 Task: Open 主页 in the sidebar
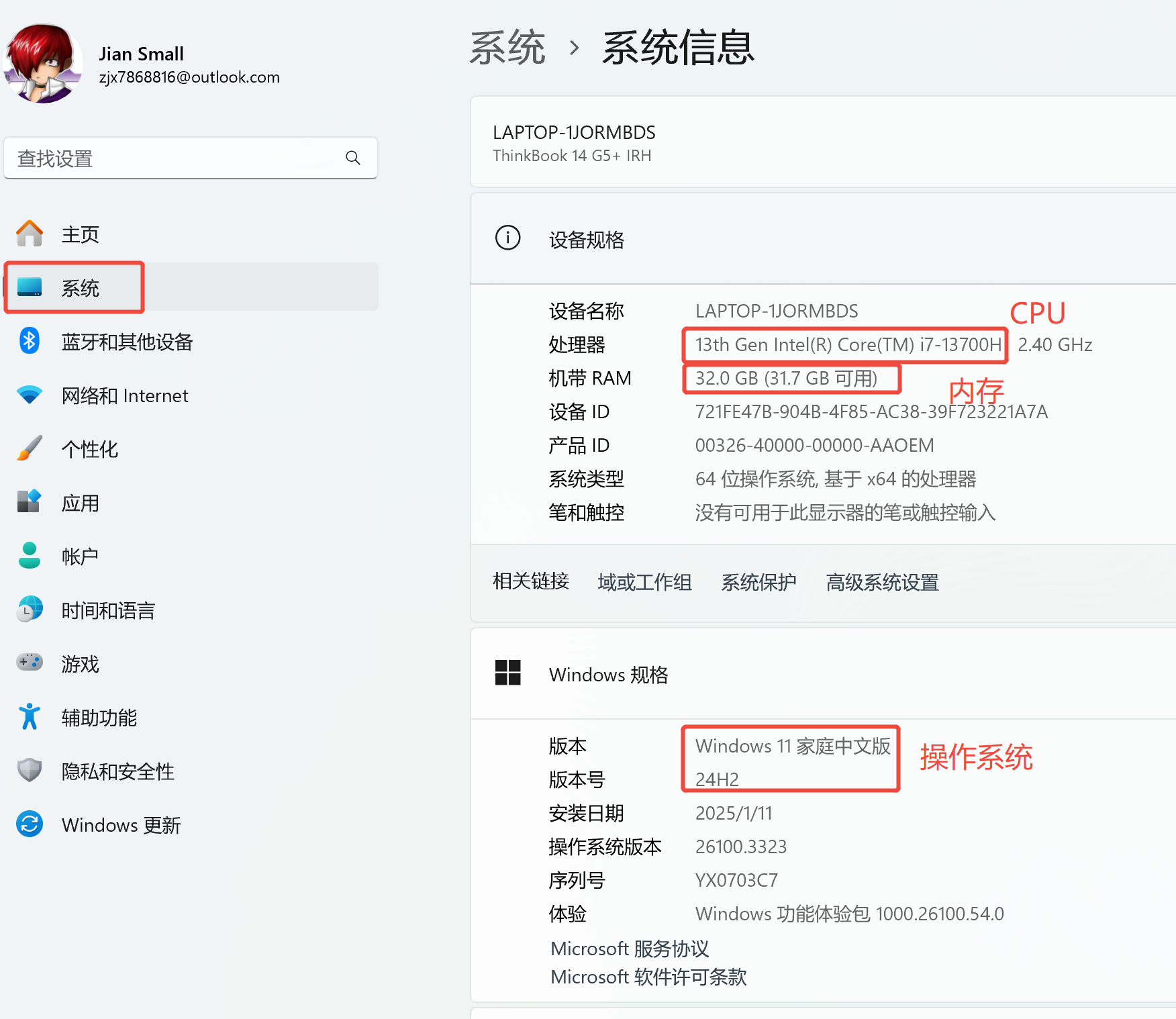pyautogui.click(x=191, y=234)
